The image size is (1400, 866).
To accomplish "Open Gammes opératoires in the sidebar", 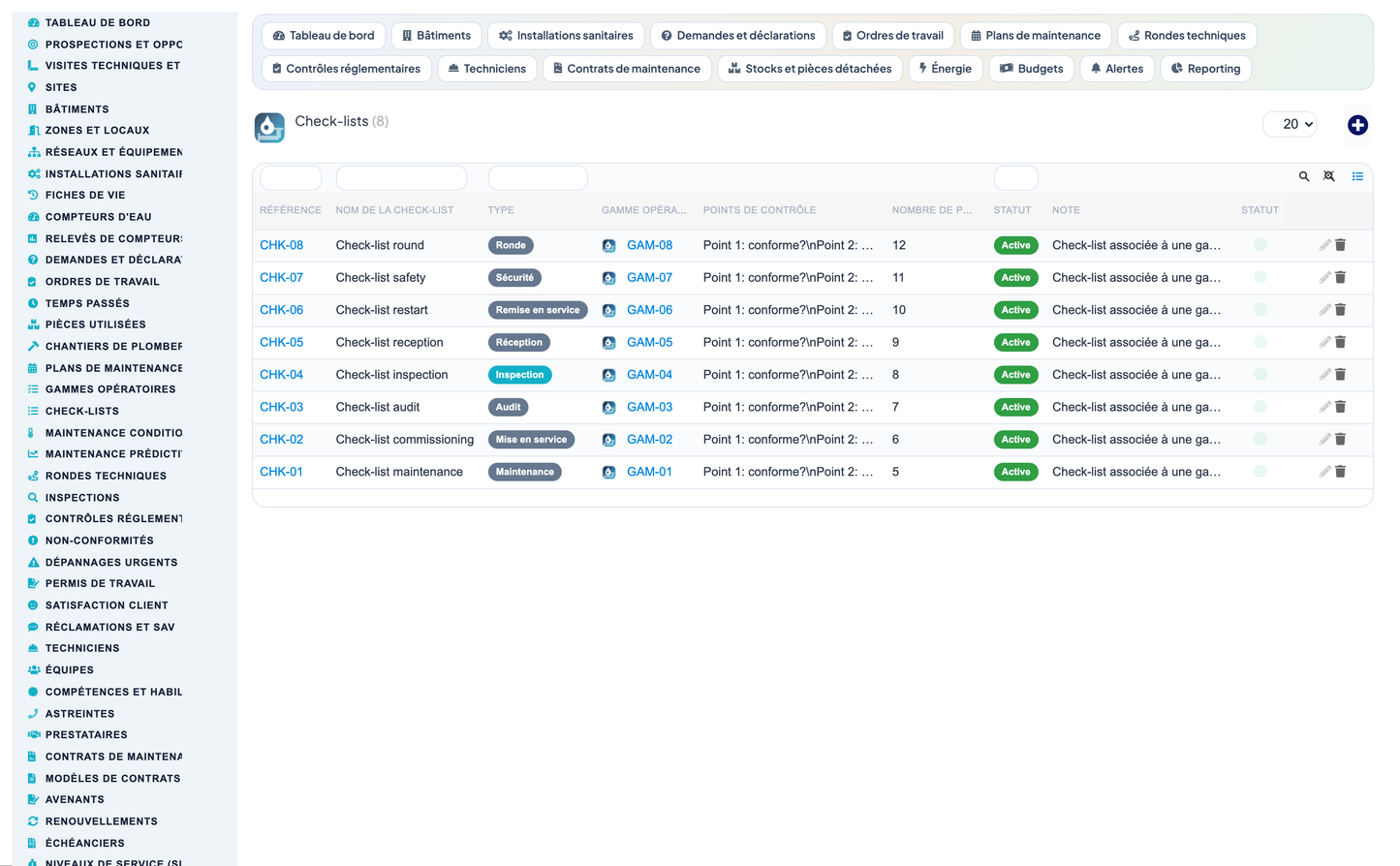I will pyautogui.click(x=110, y=389).
